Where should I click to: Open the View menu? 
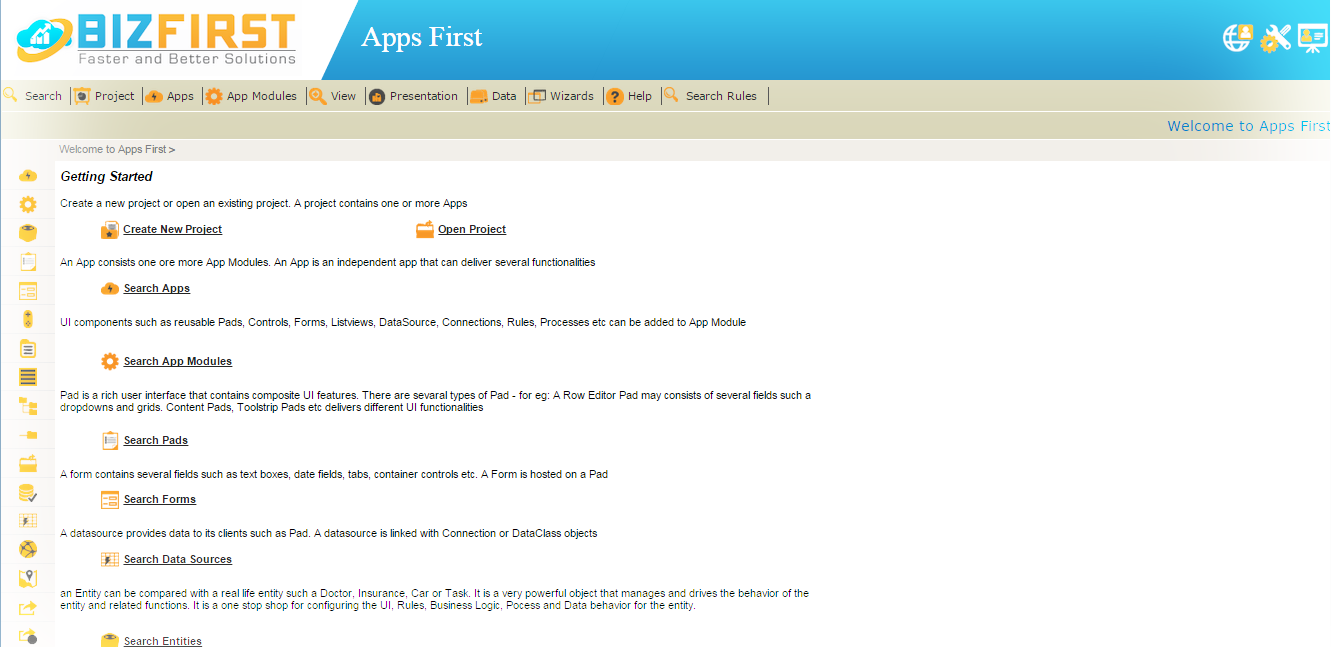tap(333, 96)
